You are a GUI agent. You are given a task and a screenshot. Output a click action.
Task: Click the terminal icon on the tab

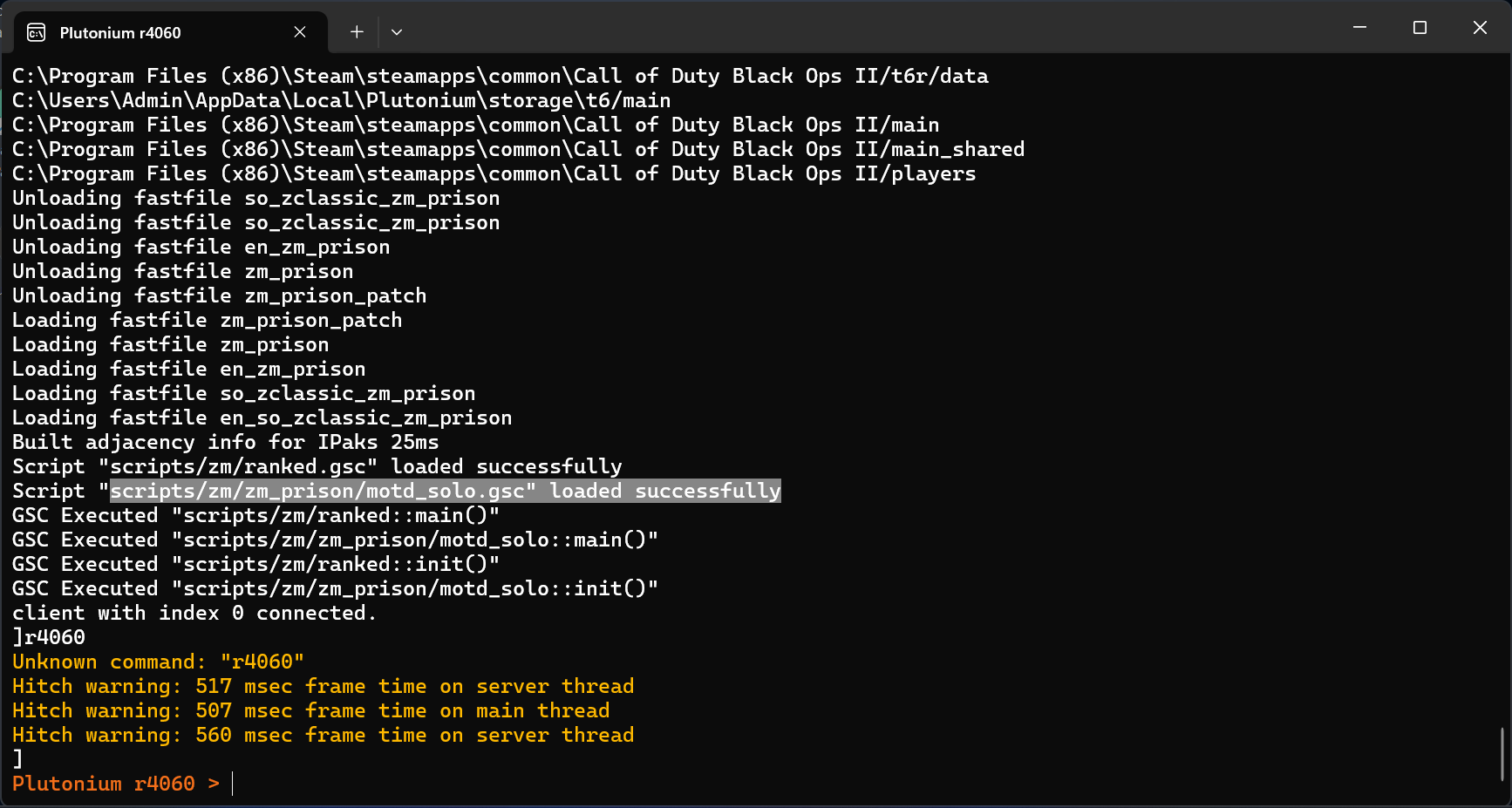click(x=37, y=33)
